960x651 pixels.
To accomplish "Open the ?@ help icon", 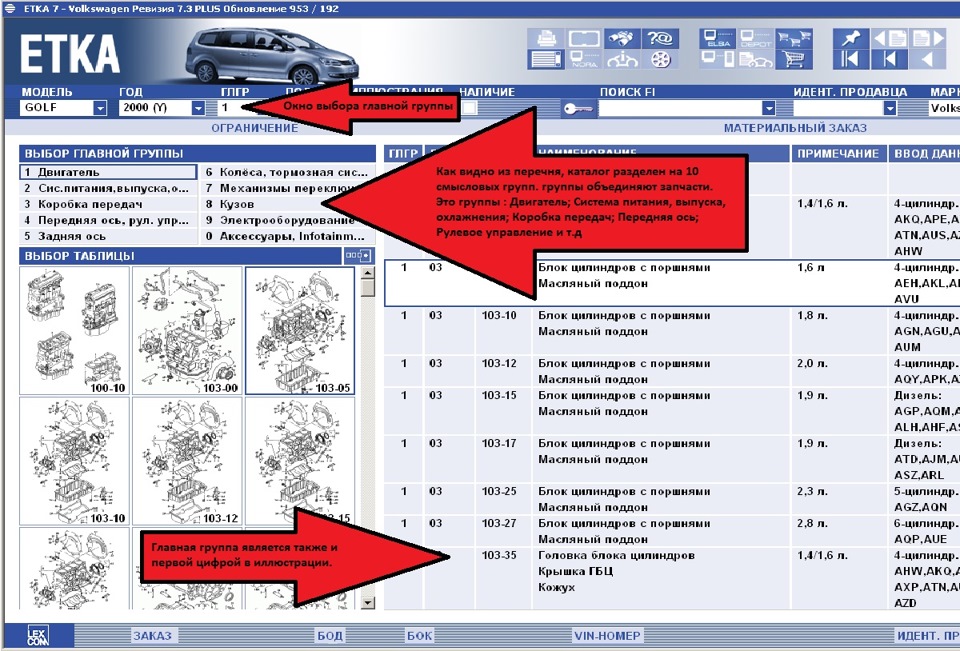I will point(660,39).
